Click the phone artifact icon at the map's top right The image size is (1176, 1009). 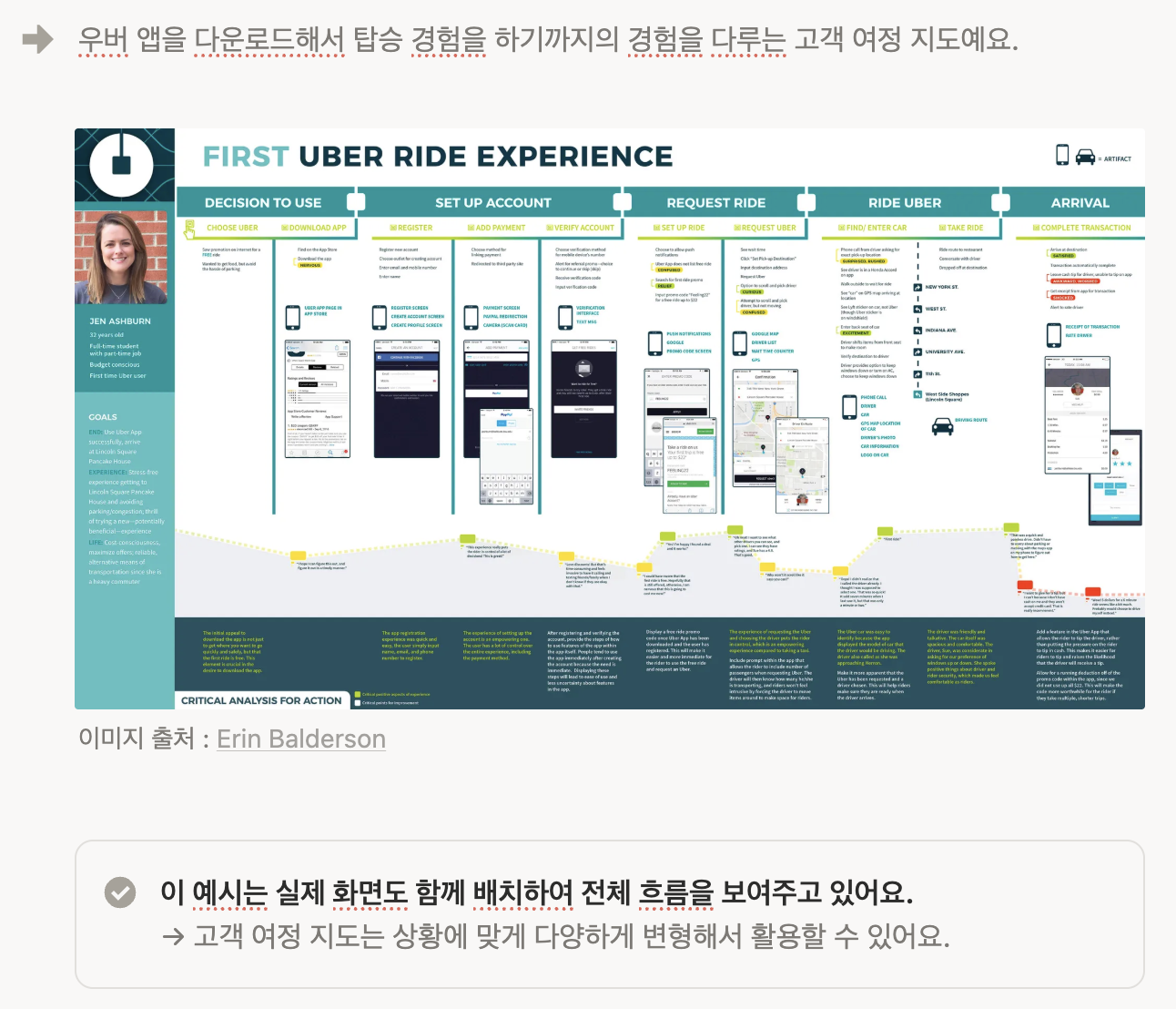[x=1062, y=155]
